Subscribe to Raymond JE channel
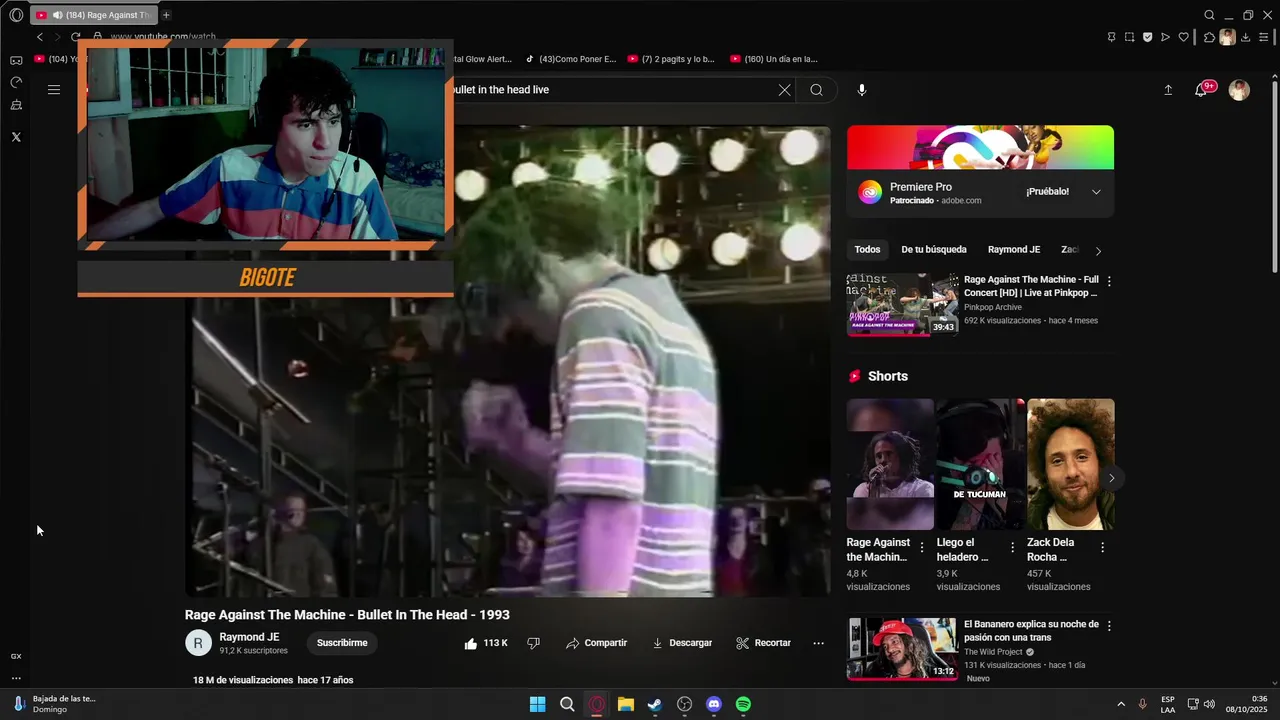Image resolution: width=1280 pixels, height=720 pixels. click(342, 643)
